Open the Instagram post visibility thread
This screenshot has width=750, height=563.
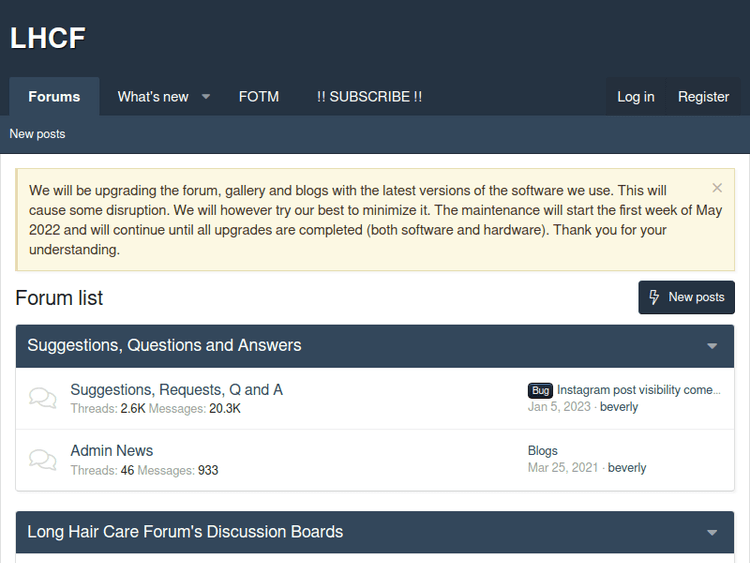click(x=637, y=390)
